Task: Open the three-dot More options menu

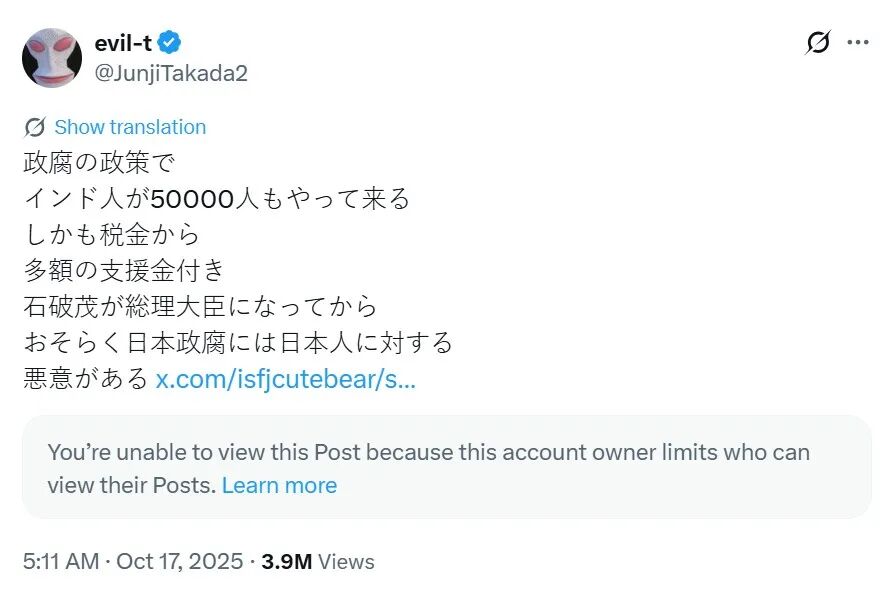Action: (858, 43)
